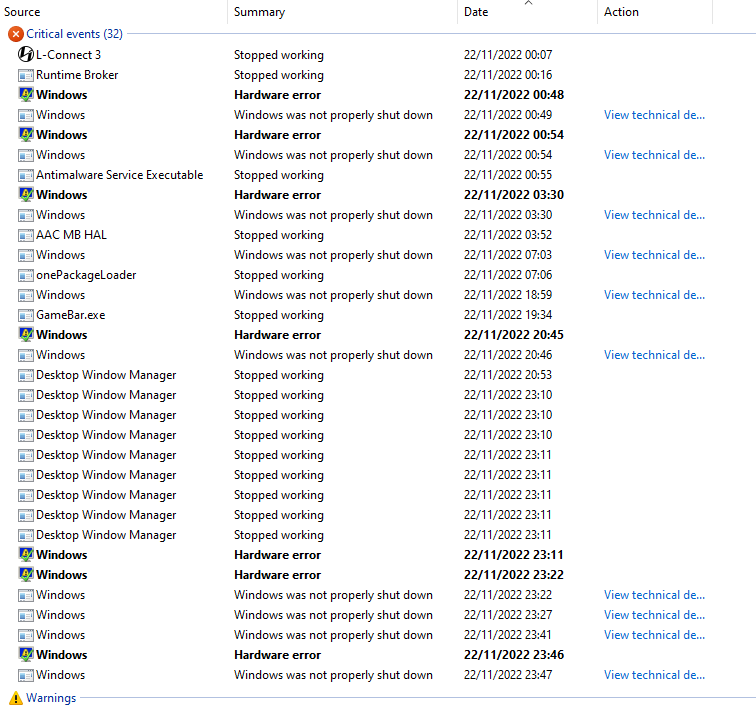The width and height of the screenshot is (756, 711).
Task: Click Stopped working summary for Runtime Broker
Action: coord(279,75)
